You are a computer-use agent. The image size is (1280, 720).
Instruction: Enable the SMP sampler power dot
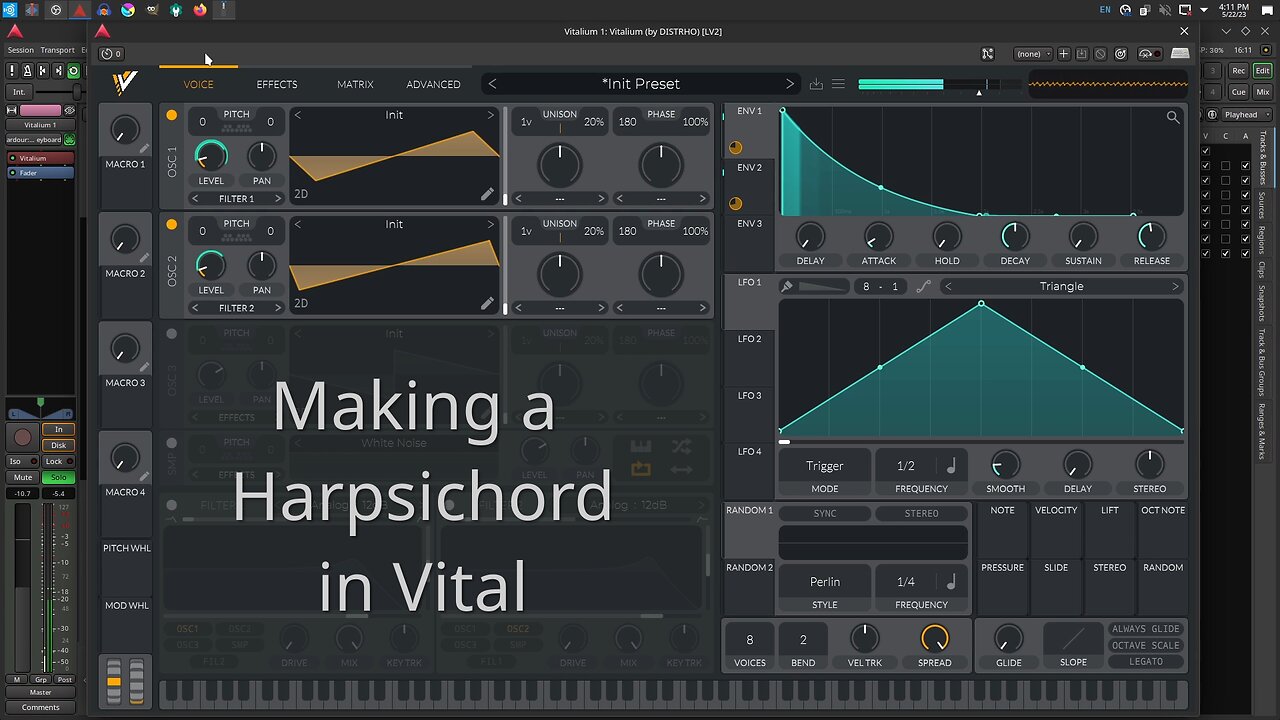(172, 443)
